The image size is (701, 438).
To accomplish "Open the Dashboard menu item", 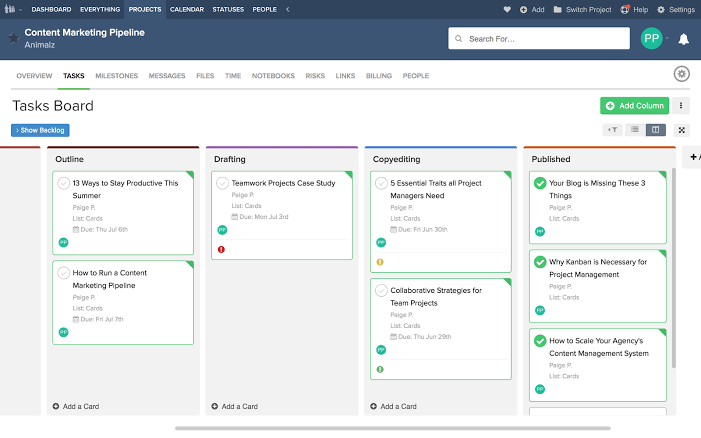I will tap(51, 9).
